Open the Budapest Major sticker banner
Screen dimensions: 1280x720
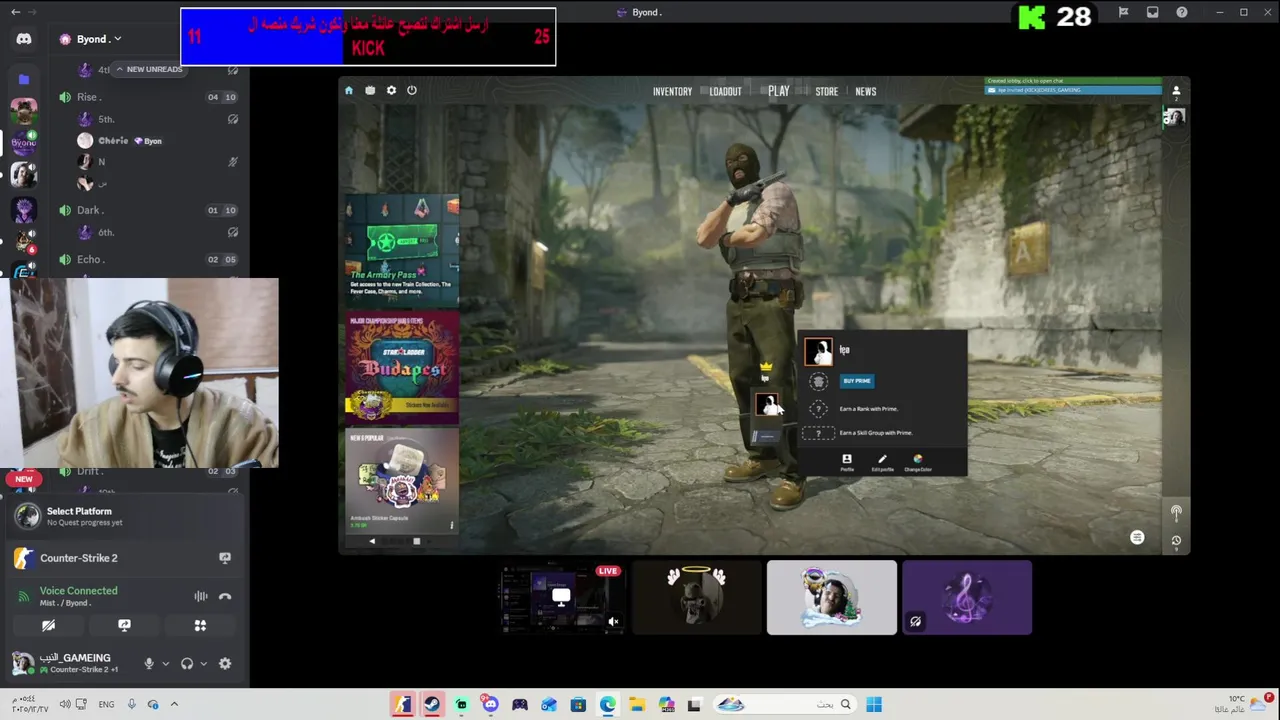tap(402, 366)
